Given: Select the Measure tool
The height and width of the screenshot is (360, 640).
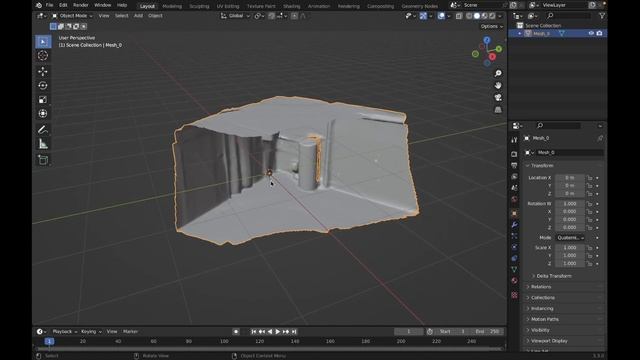Looking at the screenshot, I should pos(43,144).
